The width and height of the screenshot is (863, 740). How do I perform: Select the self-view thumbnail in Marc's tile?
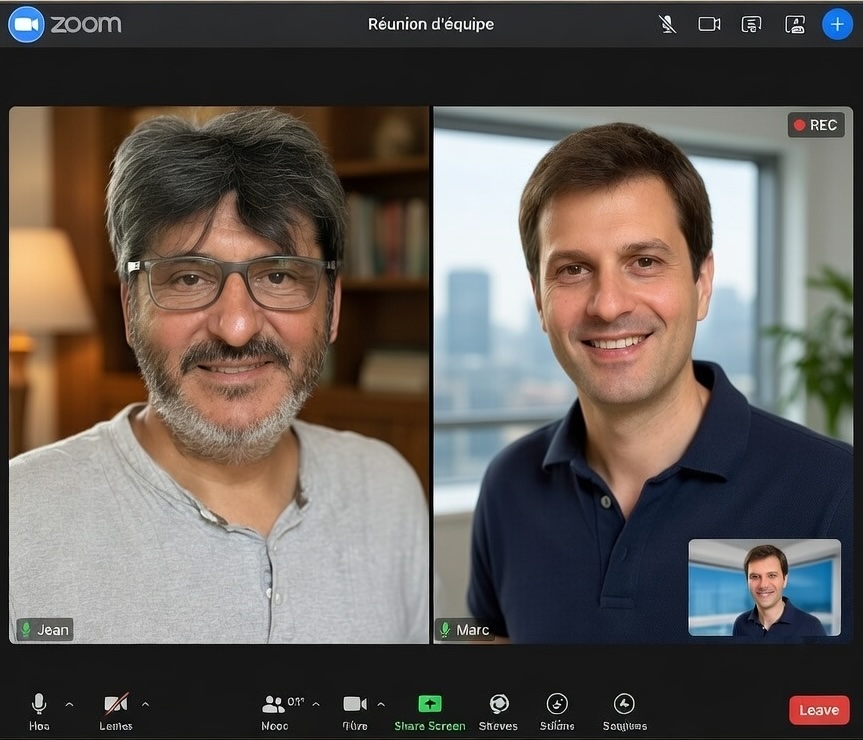764,587
